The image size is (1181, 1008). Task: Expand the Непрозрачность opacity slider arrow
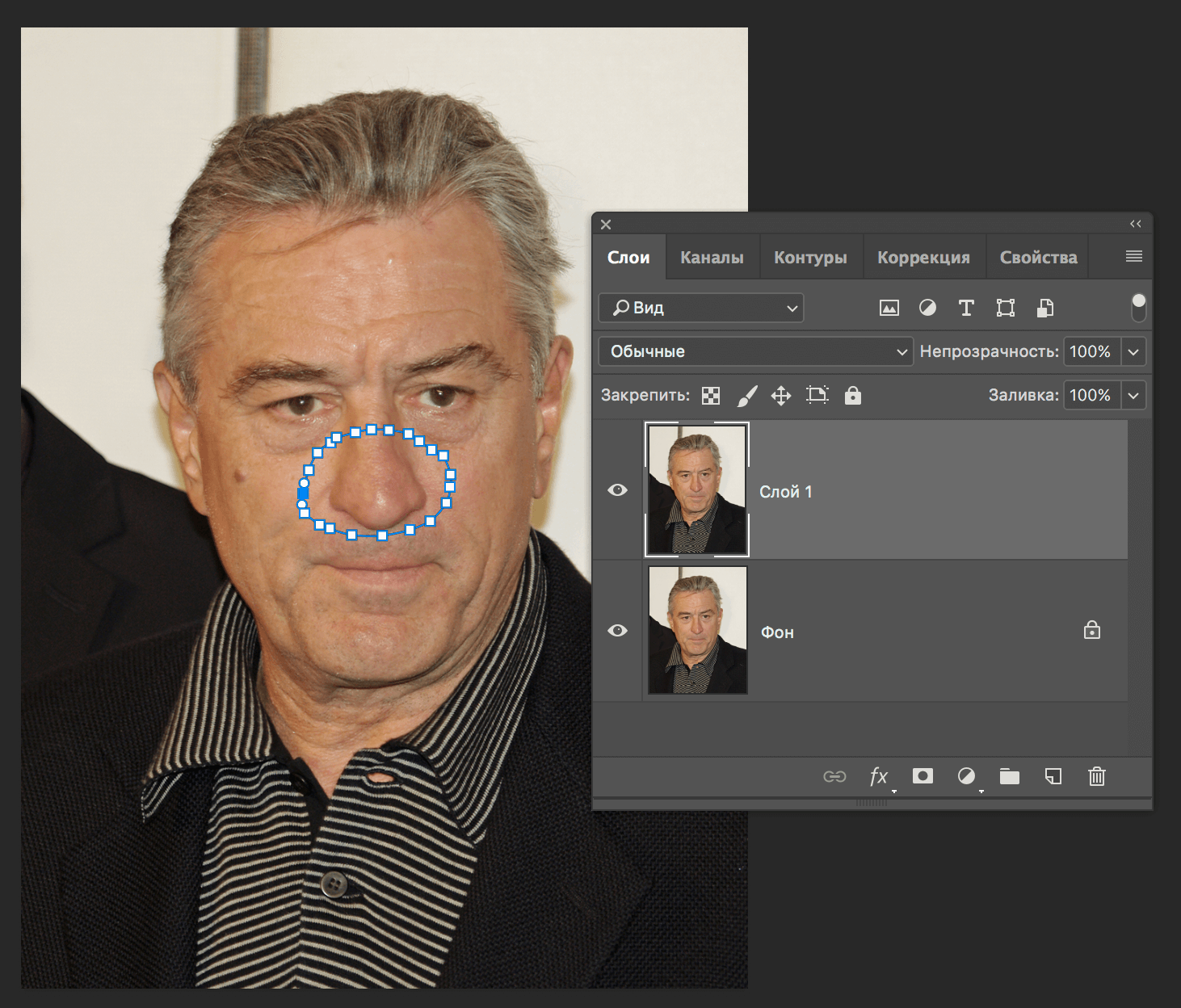pos(1133,351)
